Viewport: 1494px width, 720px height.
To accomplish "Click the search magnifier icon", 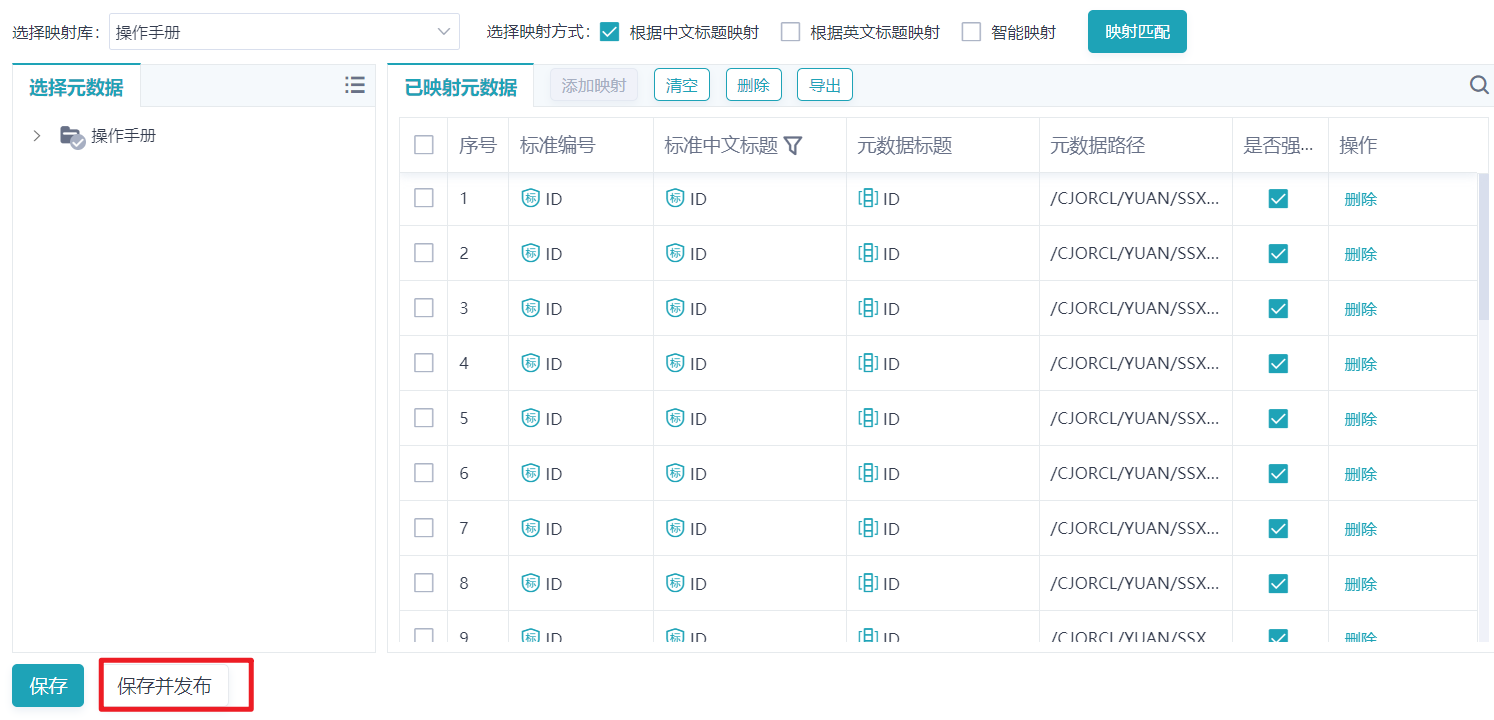I will pos(1479,86).
